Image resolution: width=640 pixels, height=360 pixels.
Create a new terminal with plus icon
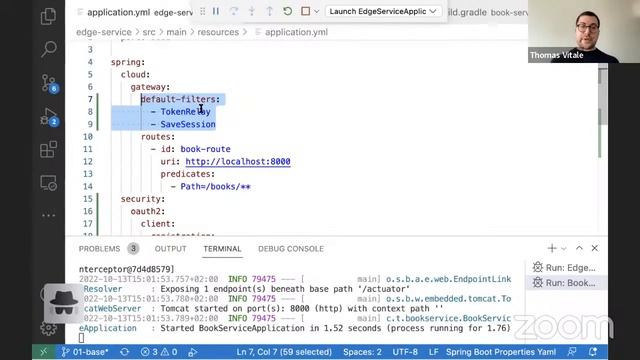(552, 248)
